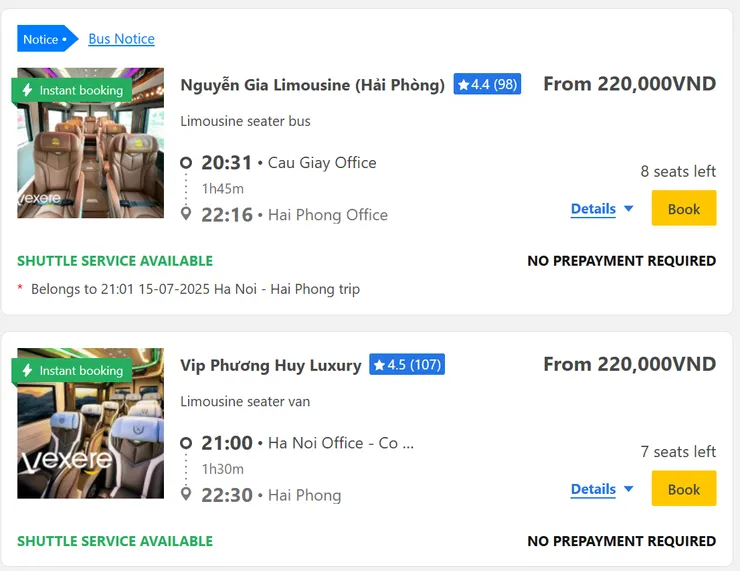Click Vip Phương Huy Luxury title

(270, 365)
